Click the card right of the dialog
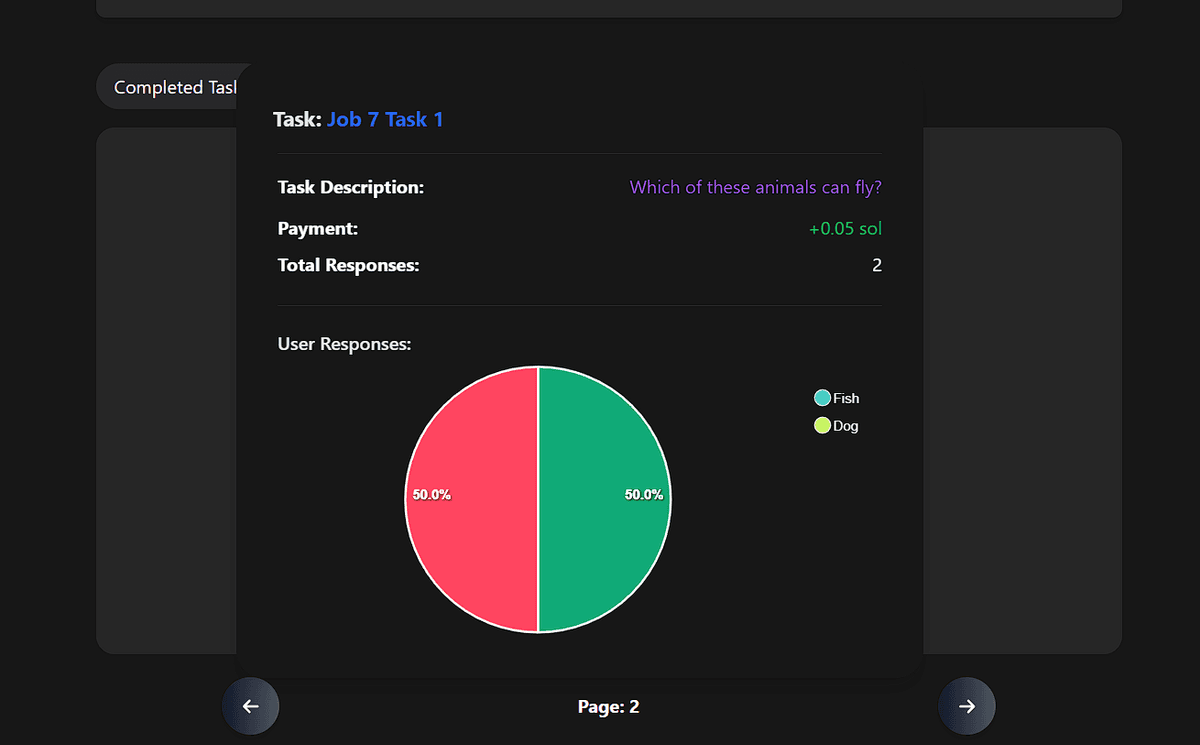The height and width of the screenshot is (745, 1200). 1022,390
